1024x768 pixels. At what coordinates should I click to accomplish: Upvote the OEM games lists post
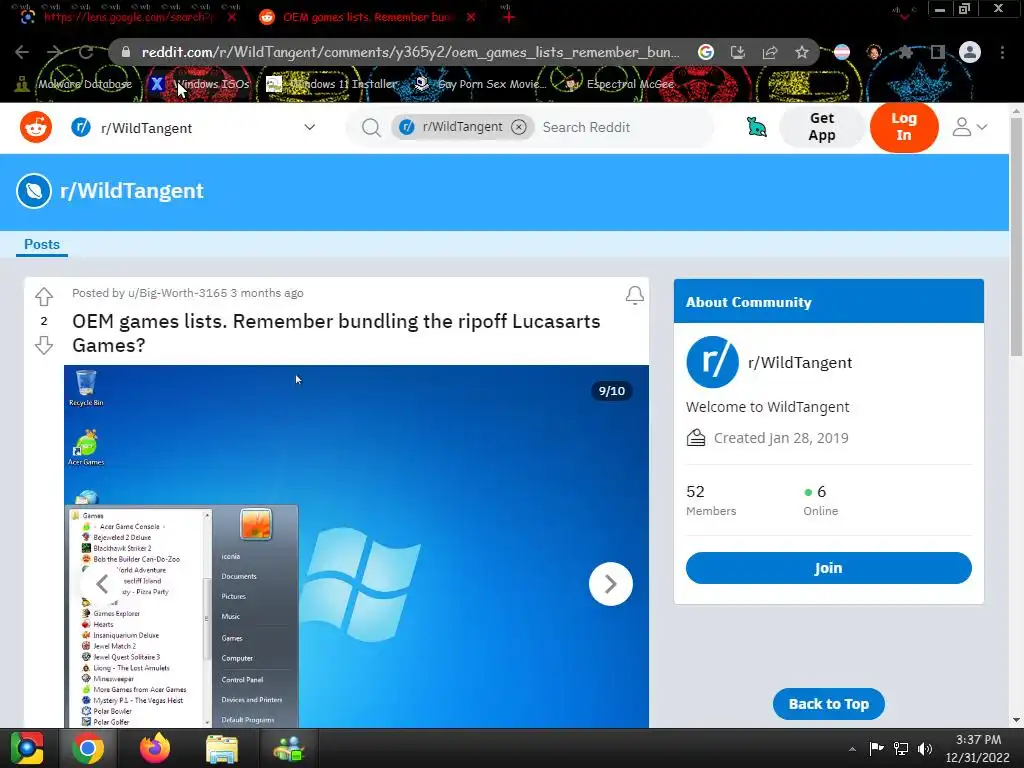[44, 296]
